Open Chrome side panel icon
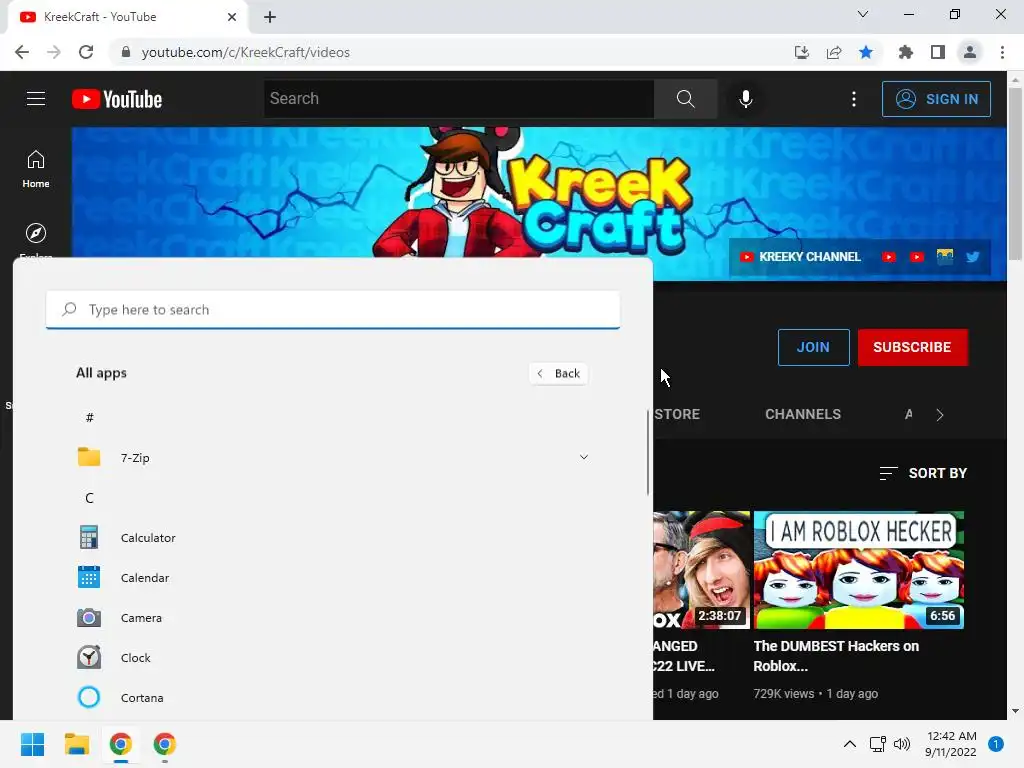The height and width of the screenshot is (768, 1024). pyautogui.click(x=938, y=52)
